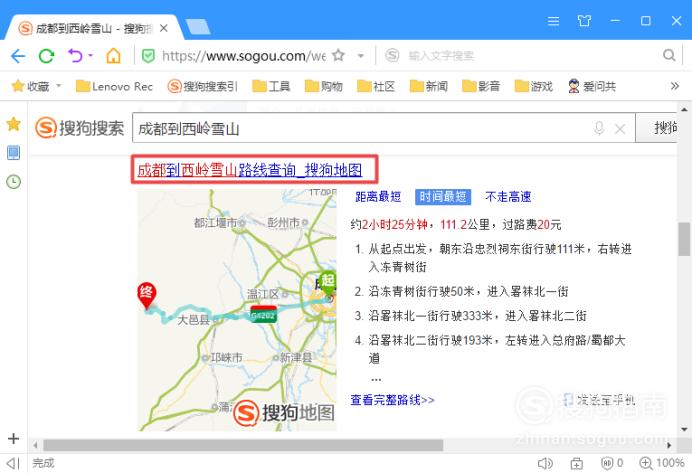The height and width of the screenshot is (473, 692).
Task: Open the main menu hamburger icon
Action: (553, 21)
